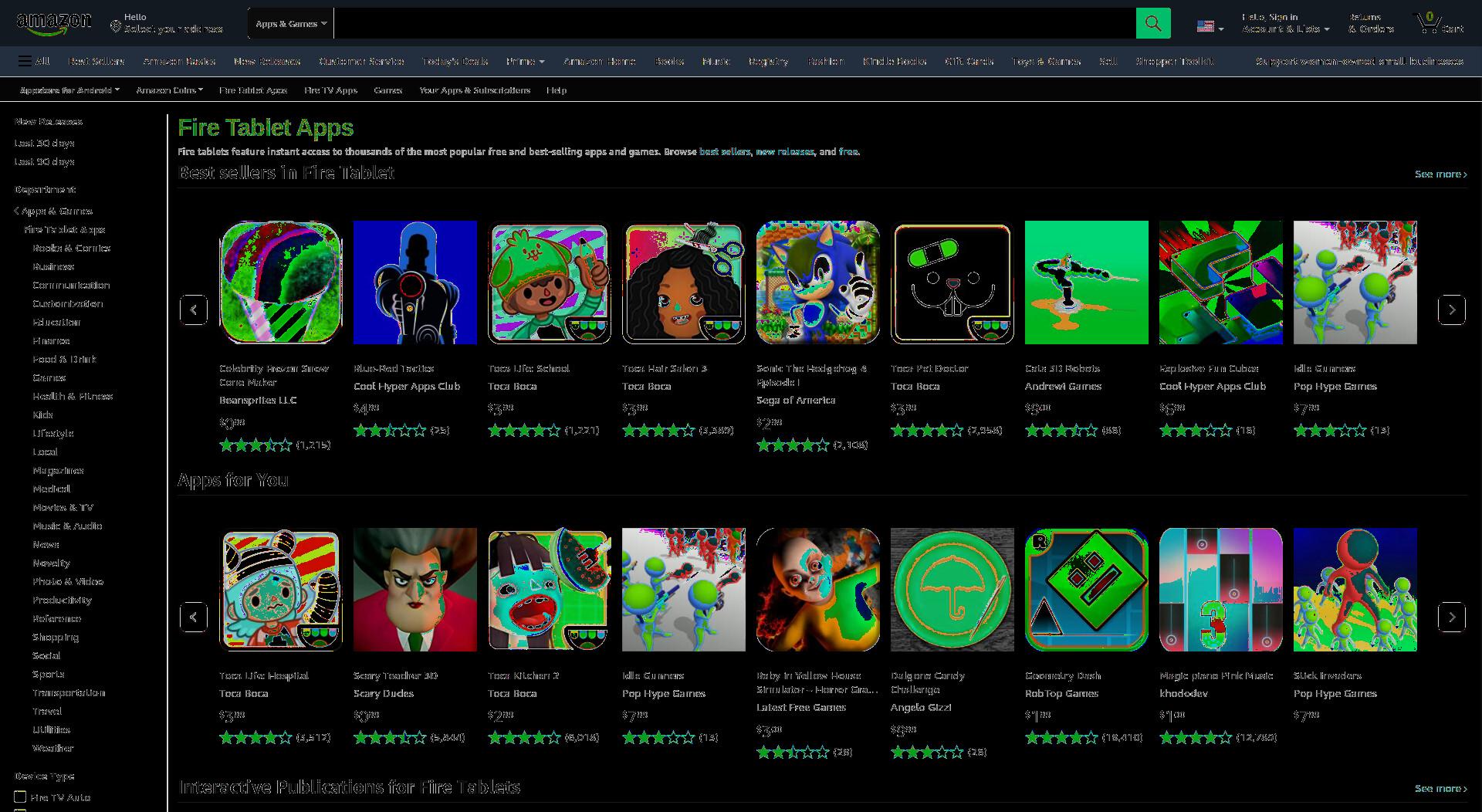This screenshot has height=812, width=1482.
Task: Open Gift Cards in nav bar
Action: pos(969,61)
